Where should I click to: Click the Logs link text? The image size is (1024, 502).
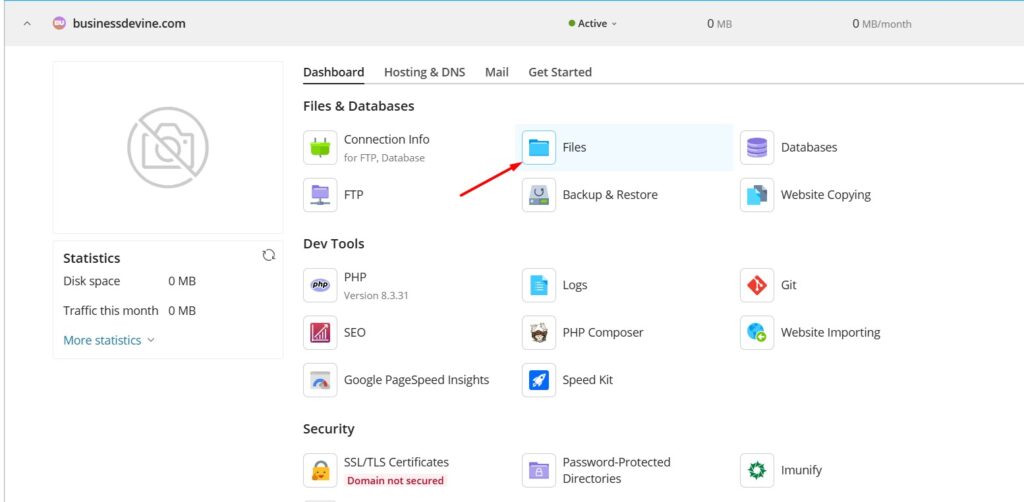click(575, 285)
